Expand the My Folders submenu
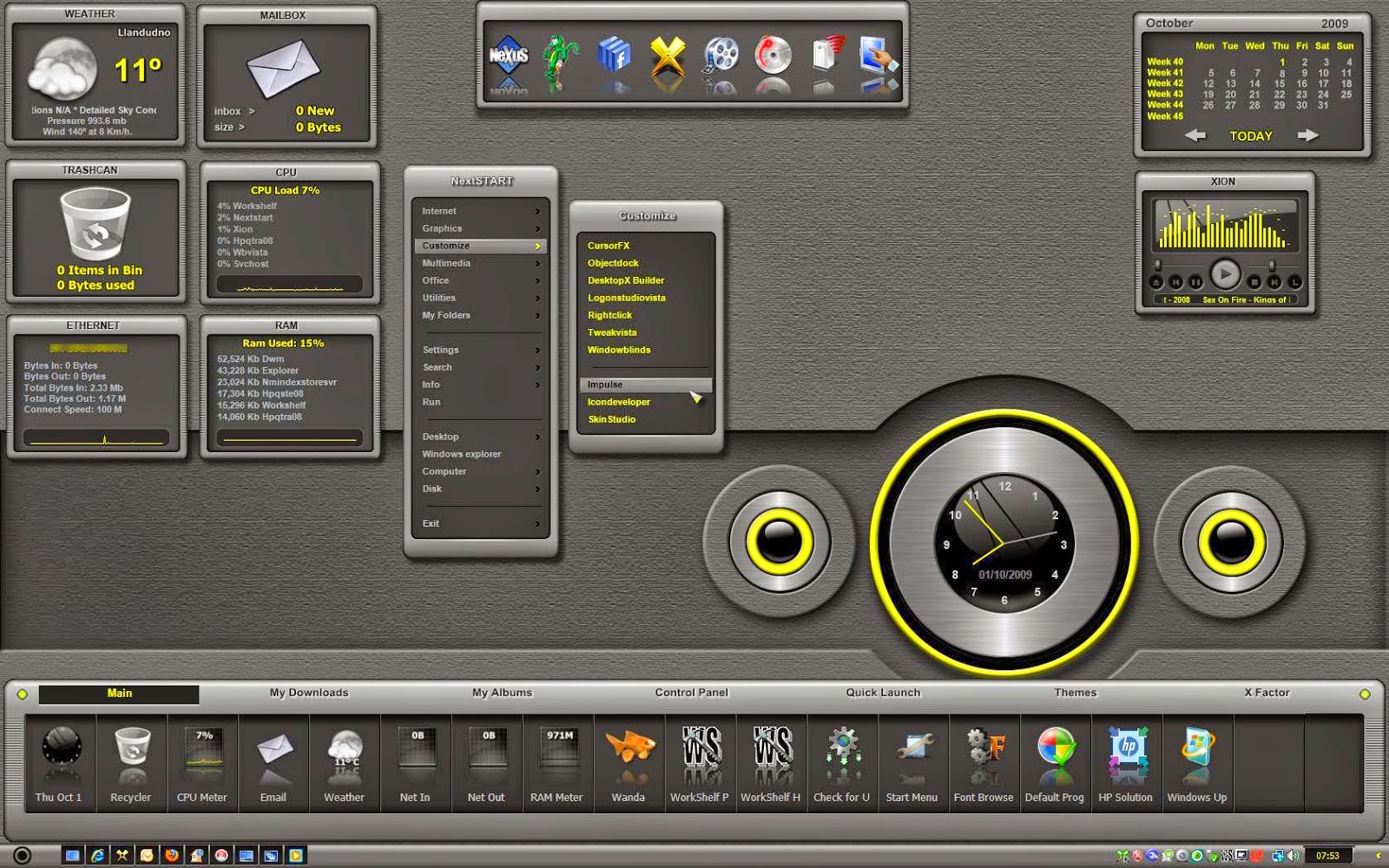The height and width of the screenshot is (868, 1389). (x=480, y=315)
